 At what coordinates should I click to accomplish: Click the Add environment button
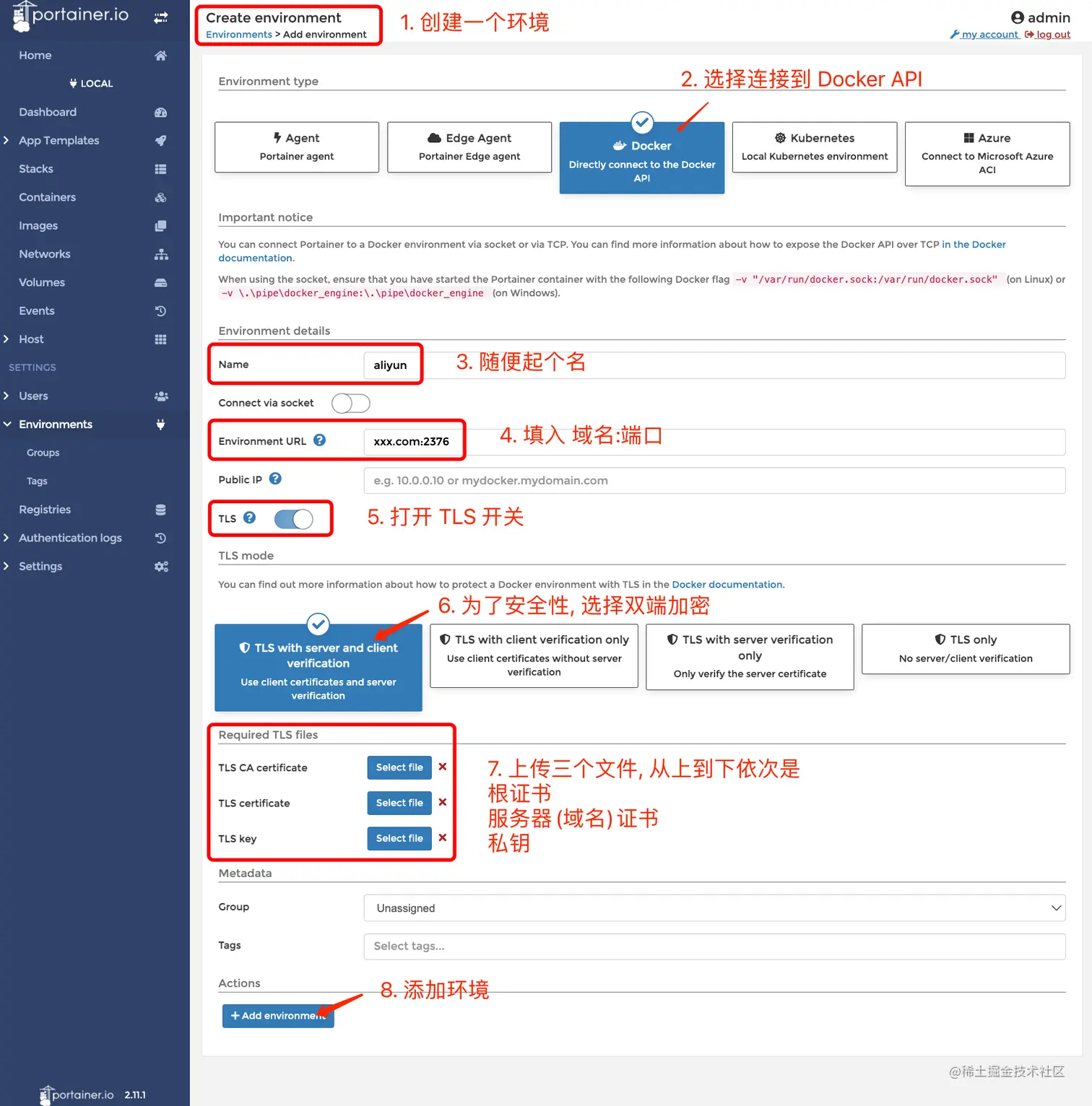point(278,1016)
